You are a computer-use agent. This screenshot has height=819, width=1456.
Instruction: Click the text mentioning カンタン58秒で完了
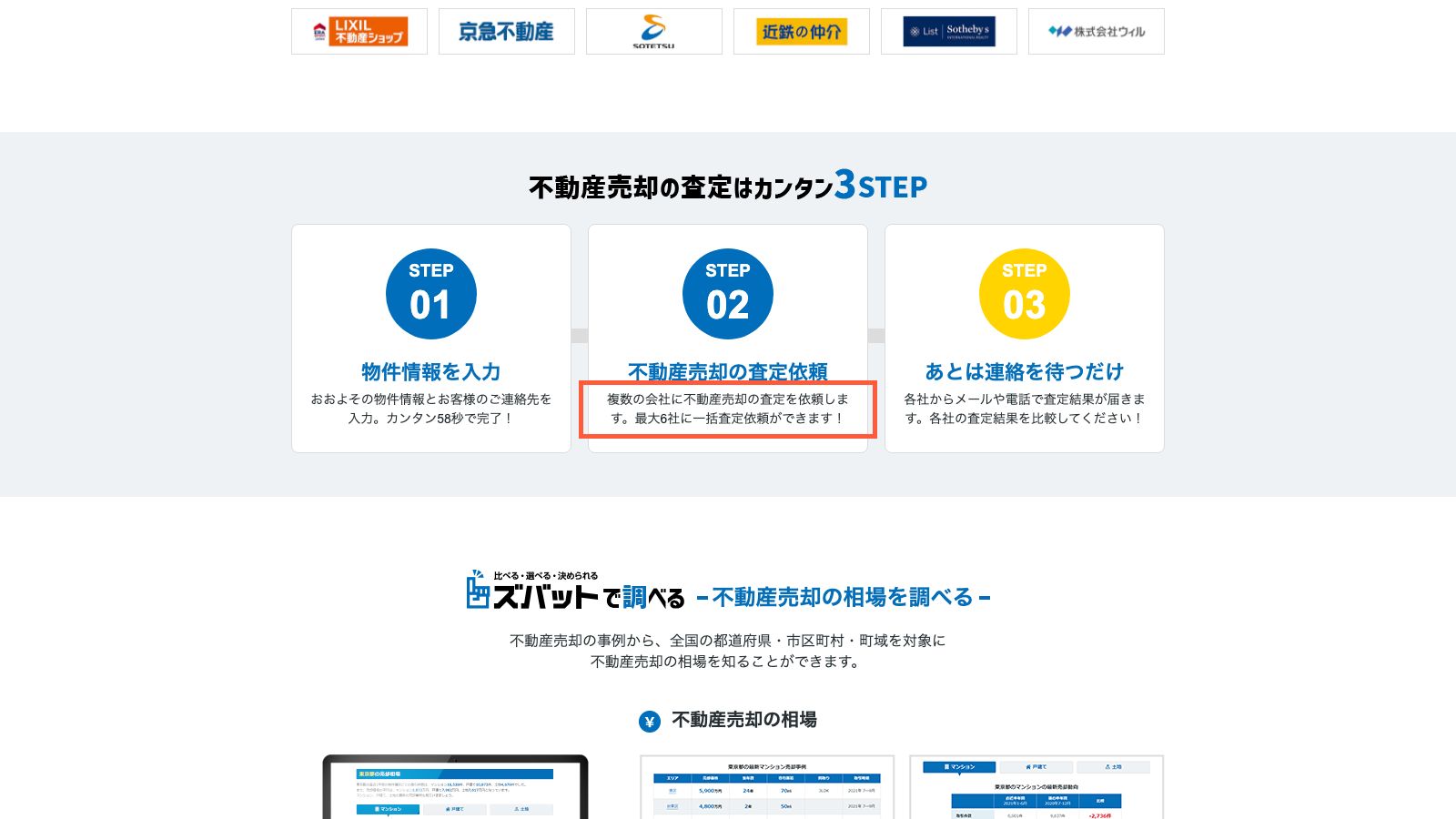click(x=431, y=409)
